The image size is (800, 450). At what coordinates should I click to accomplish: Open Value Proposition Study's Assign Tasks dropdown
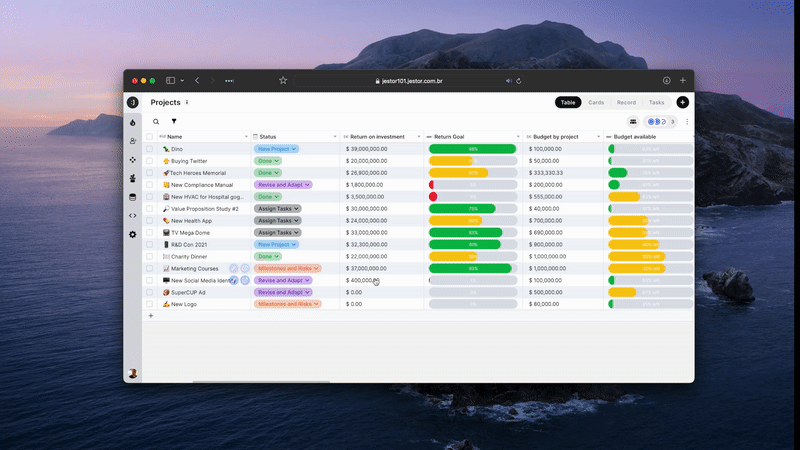(278, 209)
